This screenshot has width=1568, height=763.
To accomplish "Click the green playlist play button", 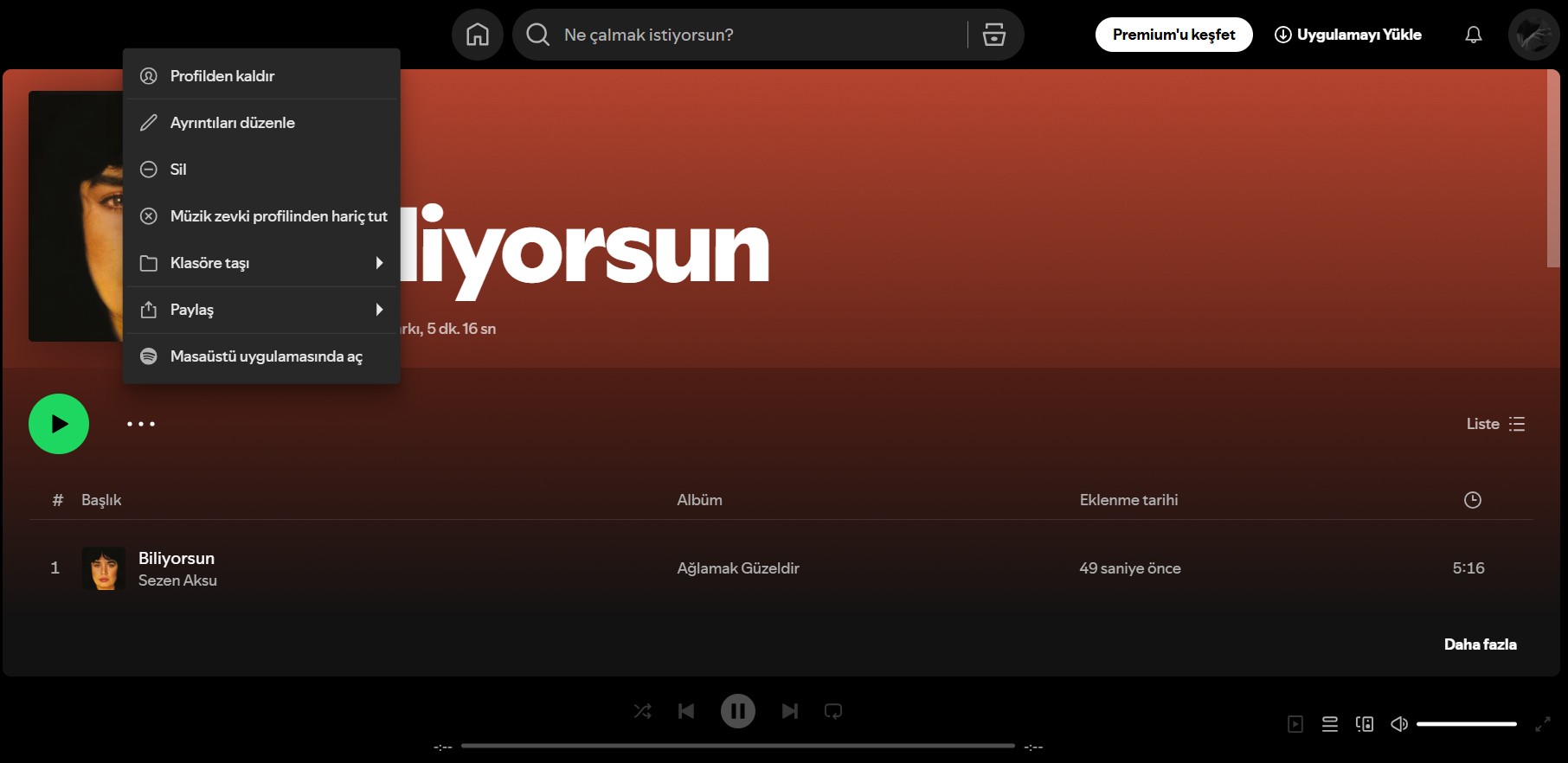I will pos(59,424).
